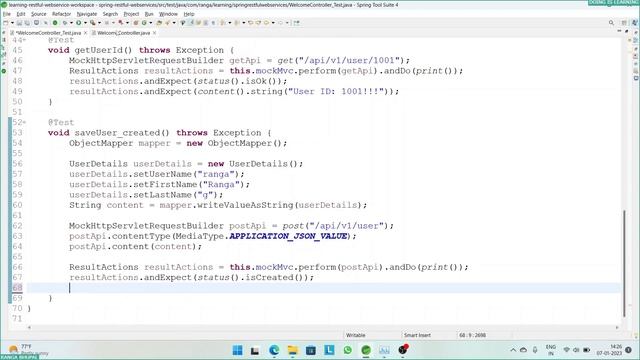Expand the Run dropdown arrow
The image size is (640, 360).
click(x=85, y=23)
